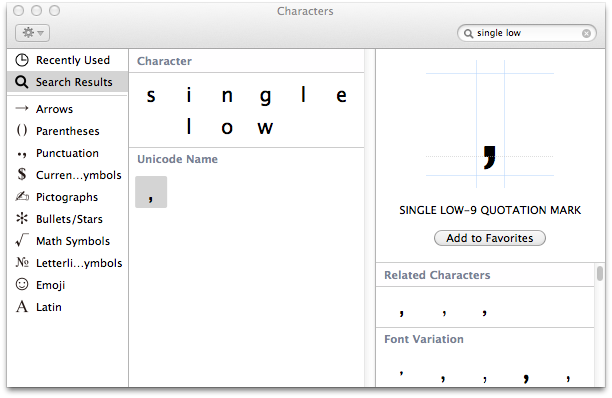Select the letter 'g' character result
612x398 pixels.
(x=265, y=97)
